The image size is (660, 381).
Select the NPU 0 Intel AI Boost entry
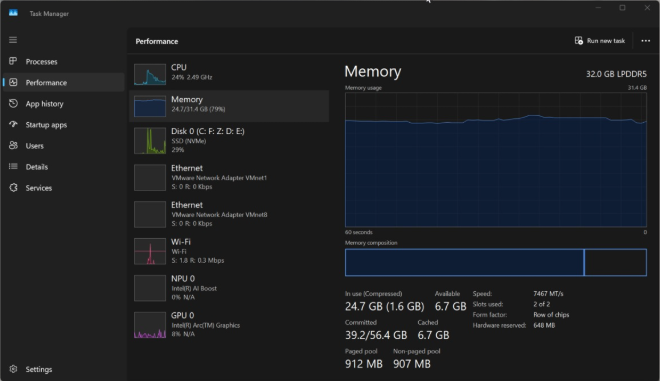229,288
